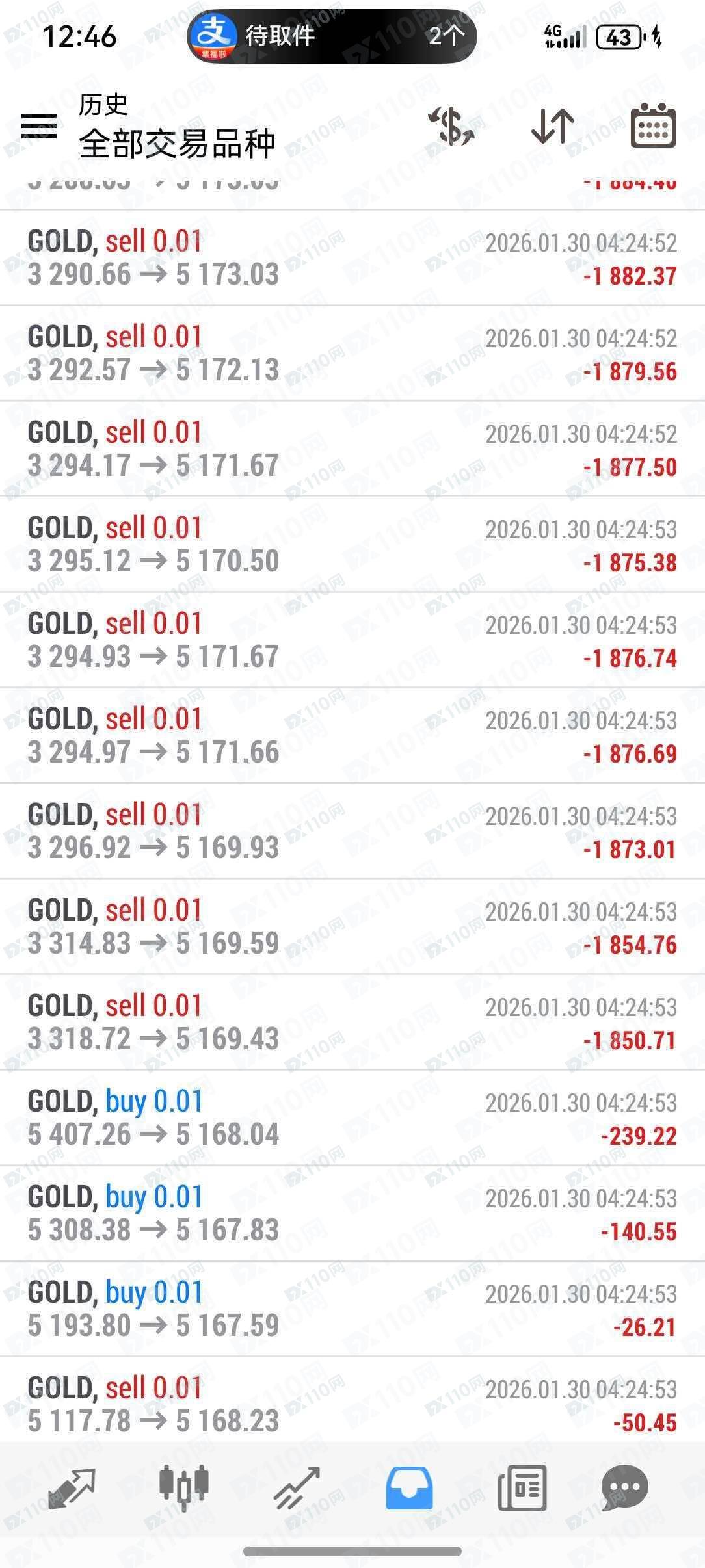Expand GOLD sell trade with loss -1 882.37
The image size is (705, 1568).
point(352,258)
